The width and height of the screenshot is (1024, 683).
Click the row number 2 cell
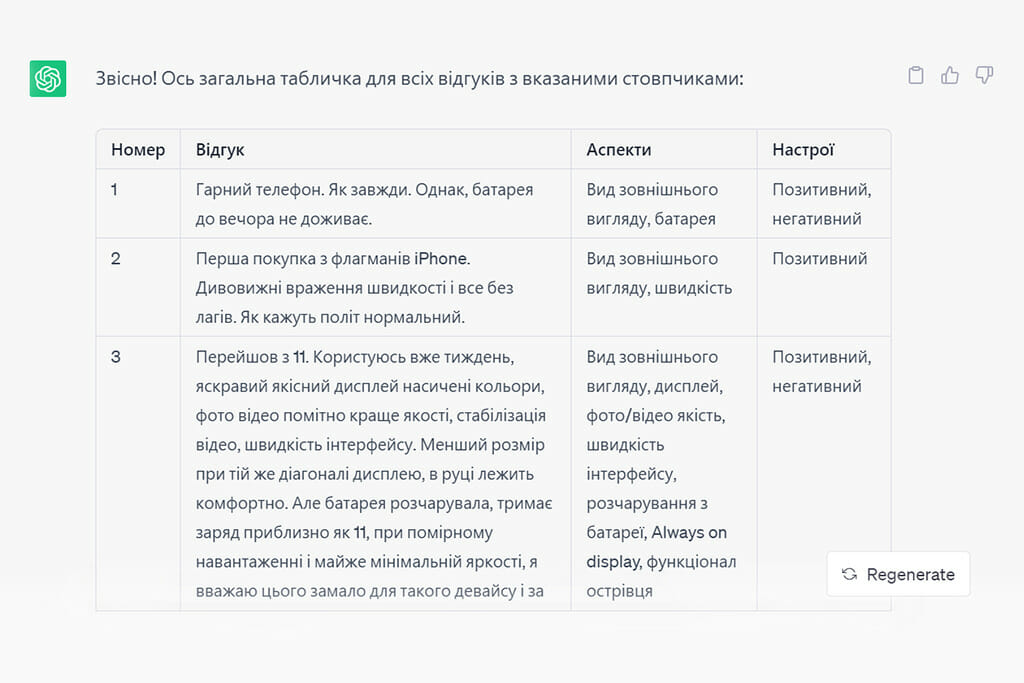click(116, 258)
